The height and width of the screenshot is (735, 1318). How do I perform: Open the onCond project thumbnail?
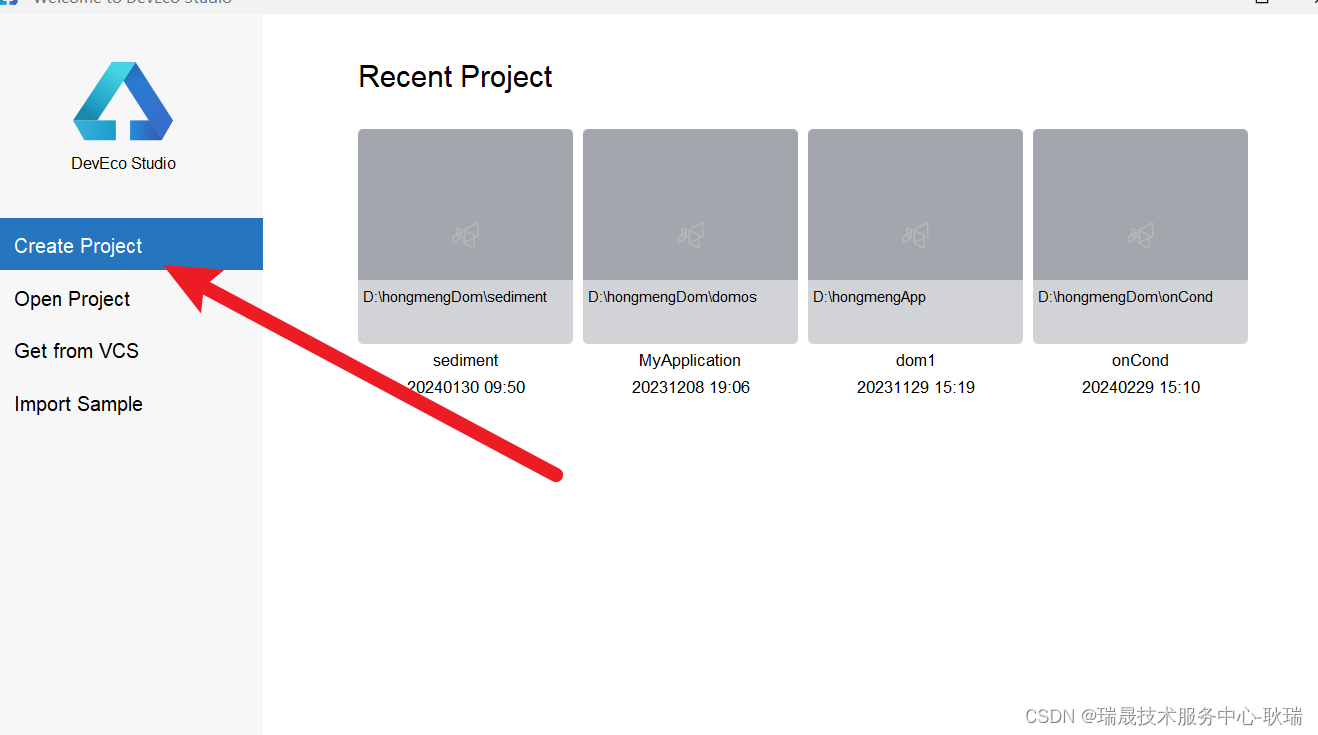pos(1140,236)
